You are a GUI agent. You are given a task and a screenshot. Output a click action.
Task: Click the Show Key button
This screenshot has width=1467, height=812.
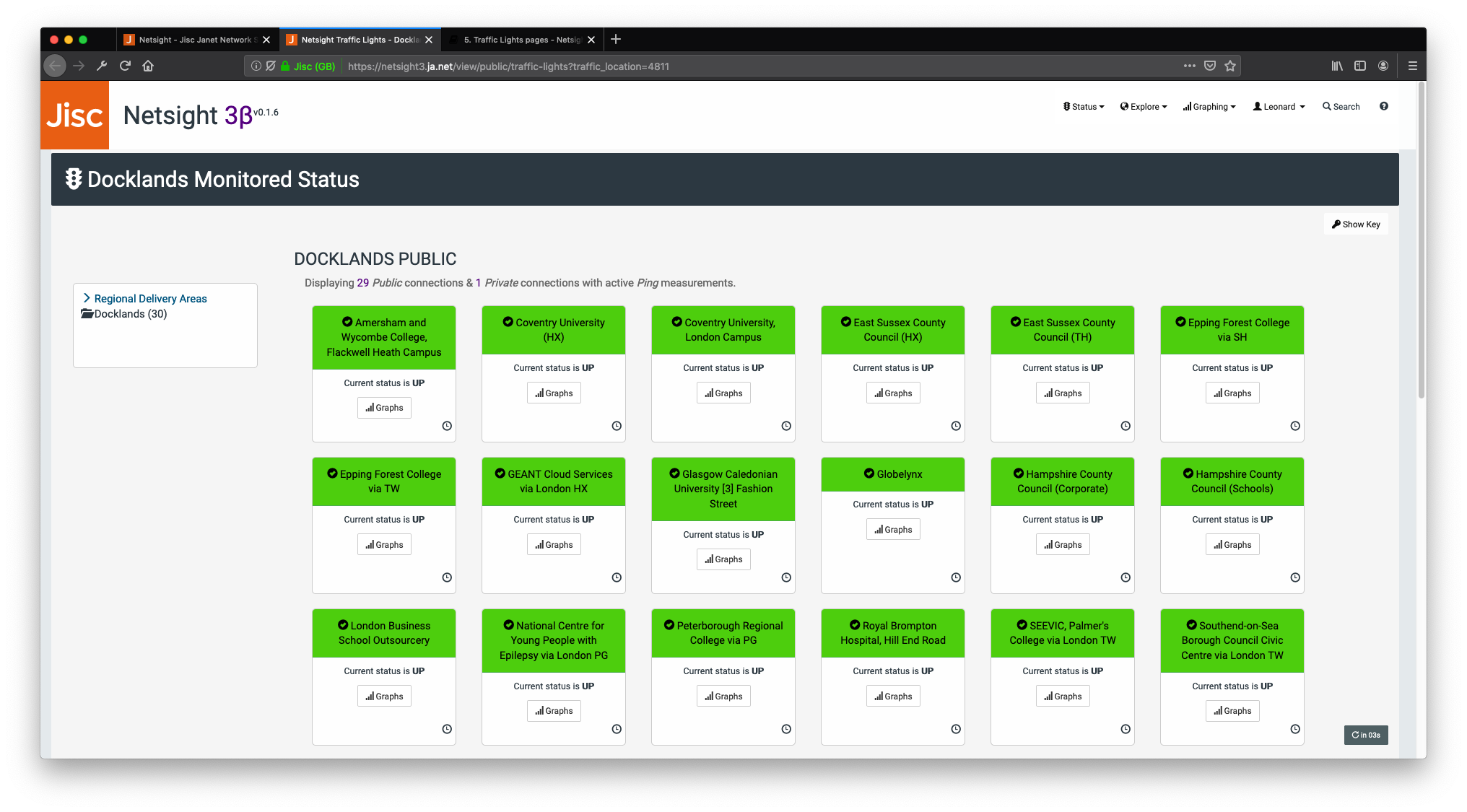pyautogui.click(x=1356, y=224)
